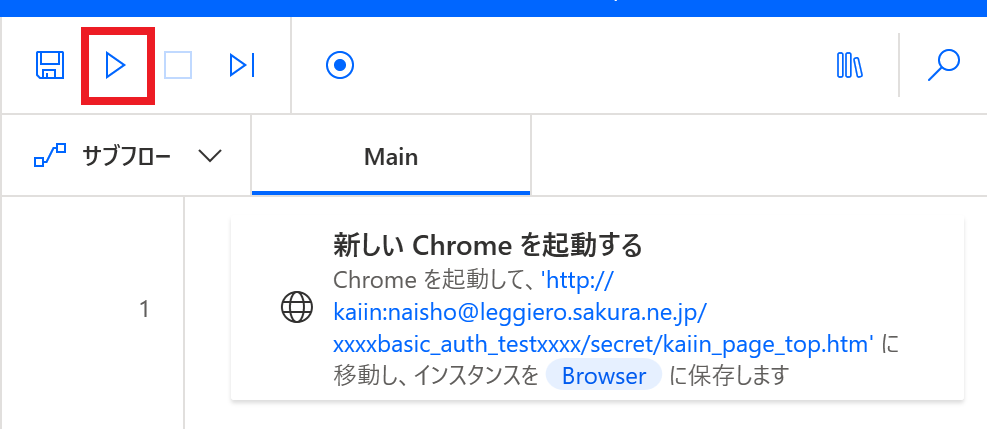The height and width of the screenshot is (429, 987).
Task: Save the flow with the floppy disk icon
Action: [50, 66]
